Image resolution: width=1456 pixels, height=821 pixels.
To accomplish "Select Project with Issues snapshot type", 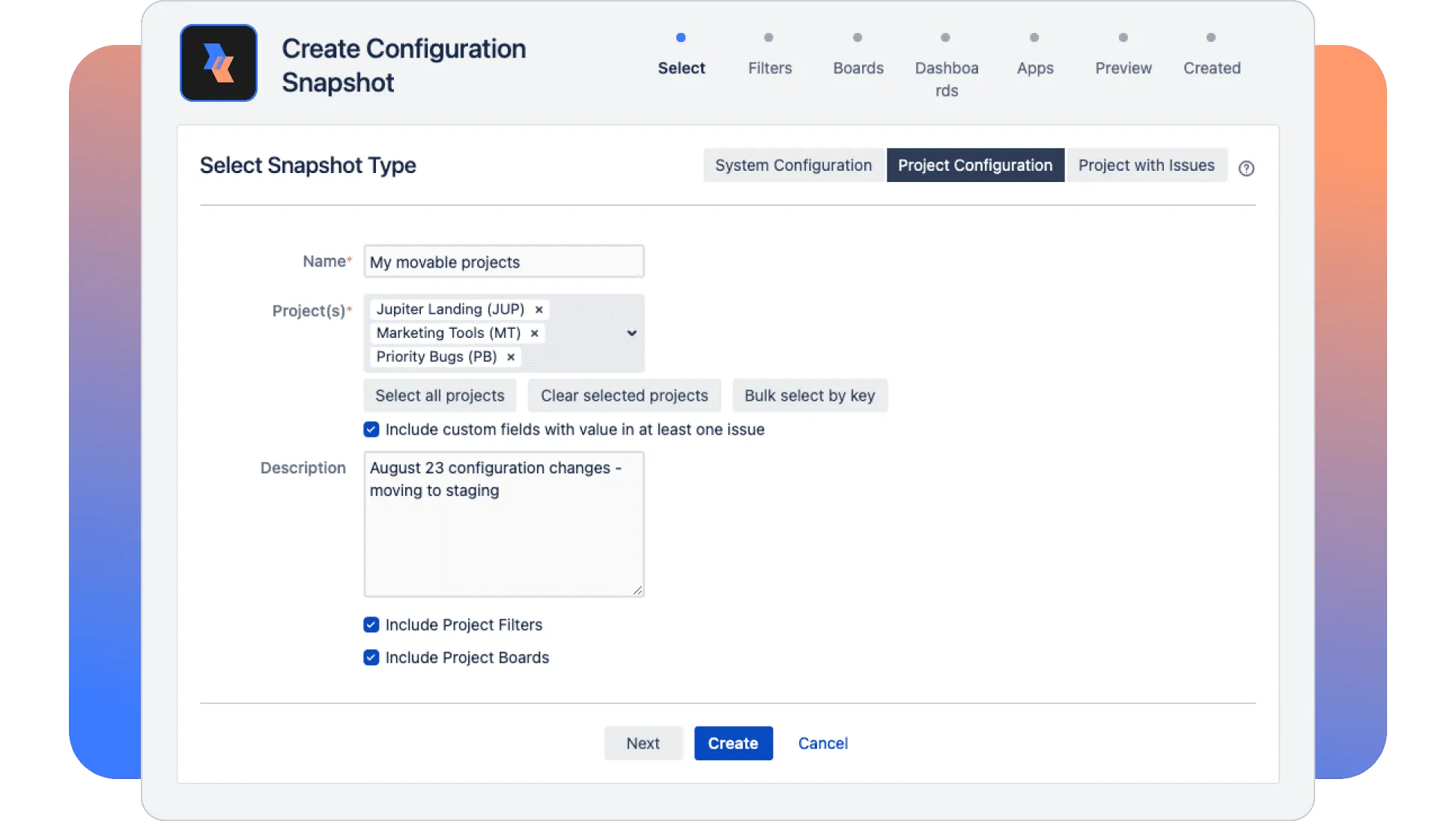I will [x=1146, y=166].
